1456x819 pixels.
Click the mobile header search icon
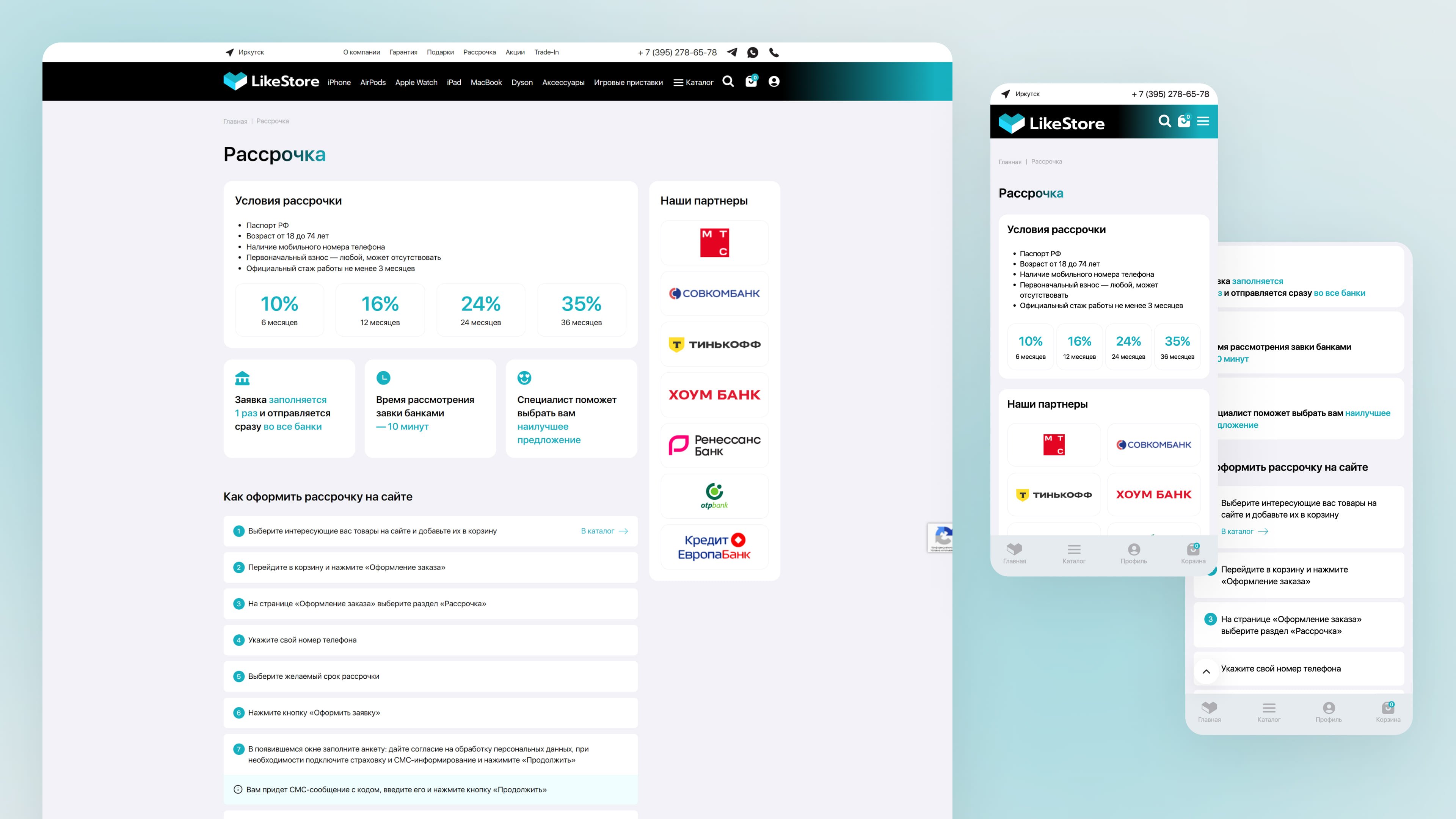[x=1164, y=121]
